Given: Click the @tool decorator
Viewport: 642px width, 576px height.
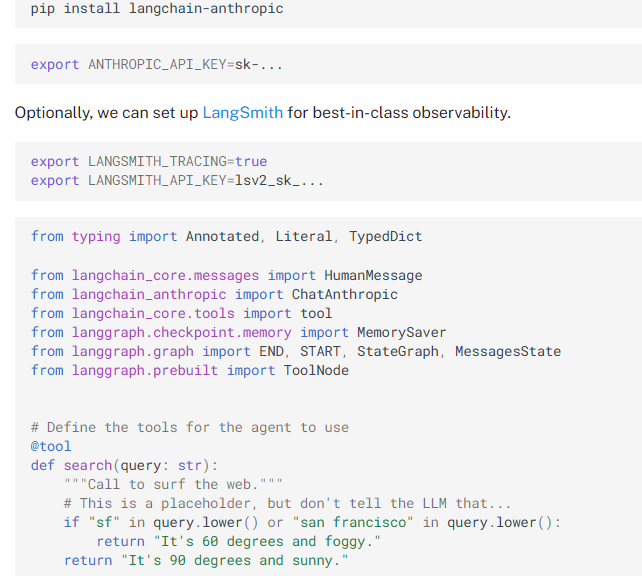Looking at the screenshot, I should pyautogui.click(x=51, y=446).
